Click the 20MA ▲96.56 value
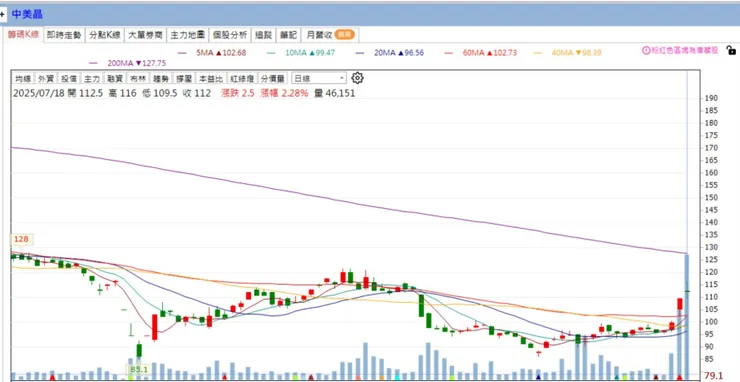 coord(399,53)
